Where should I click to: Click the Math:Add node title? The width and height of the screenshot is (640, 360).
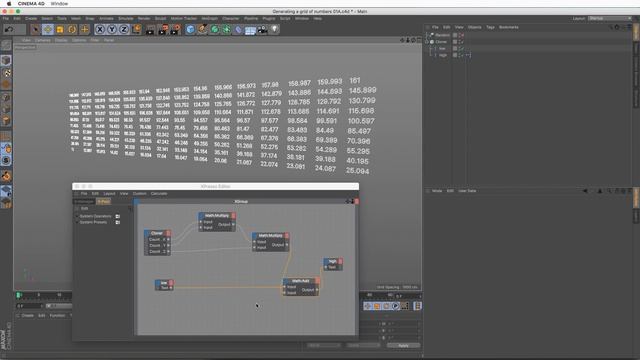[300, 281]
